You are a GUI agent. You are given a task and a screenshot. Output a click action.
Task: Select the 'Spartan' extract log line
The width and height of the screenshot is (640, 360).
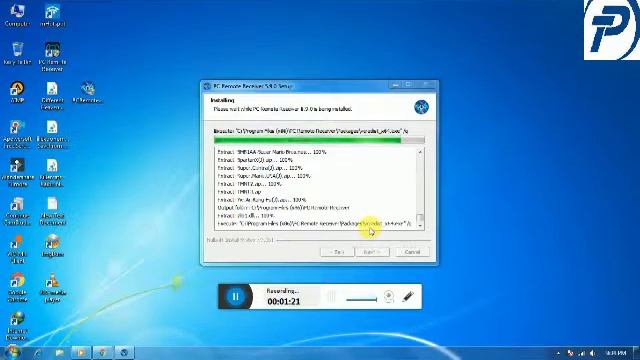point(255,160)
